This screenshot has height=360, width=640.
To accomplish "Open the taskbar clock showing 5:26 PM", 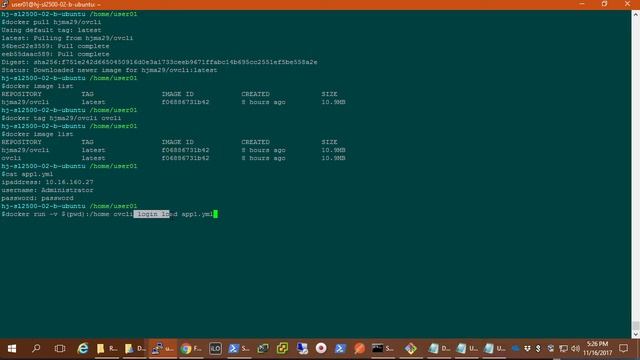I will point(598,348).
